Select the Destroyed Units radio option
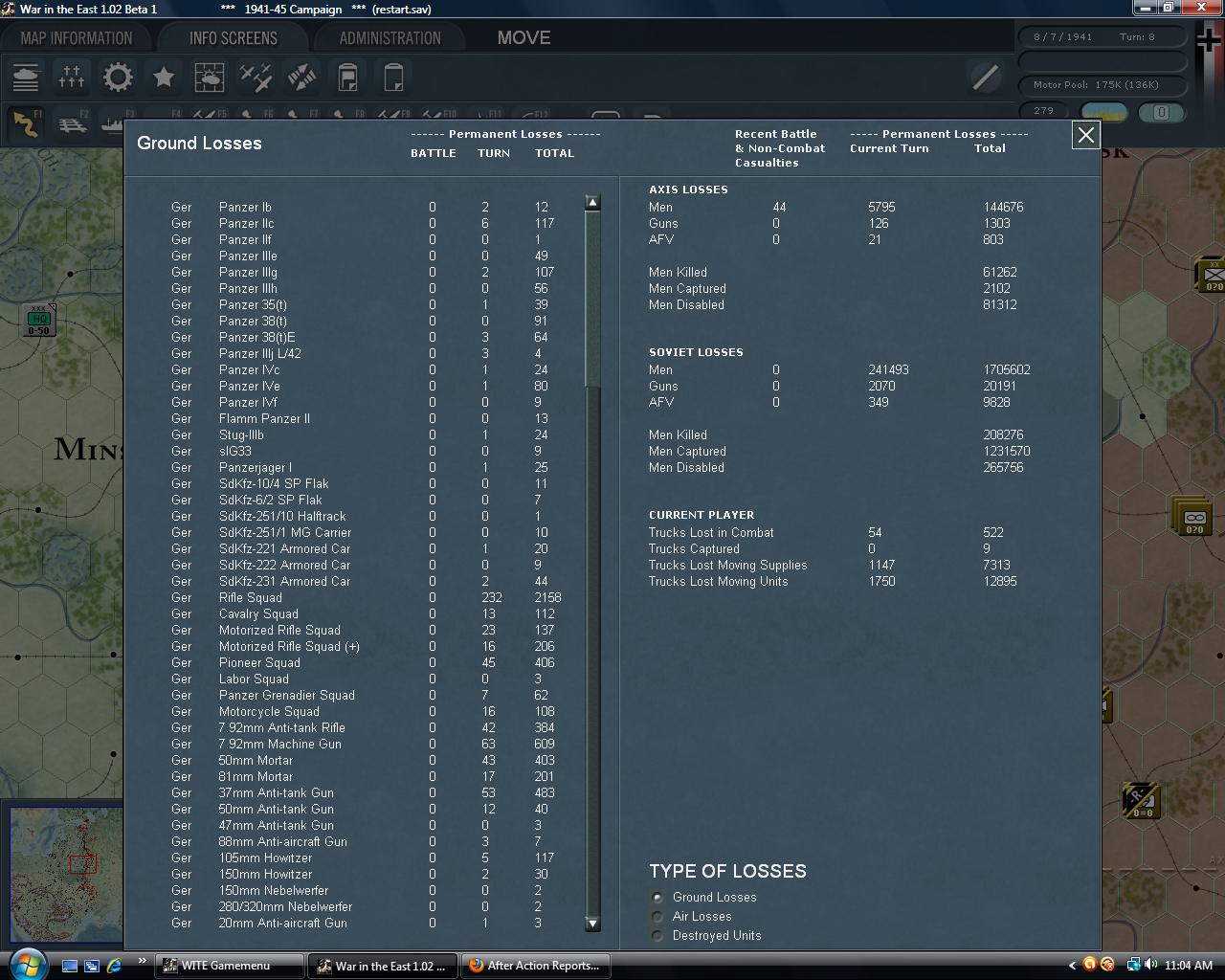1225x980 pixels. click(x=657, y=935)
